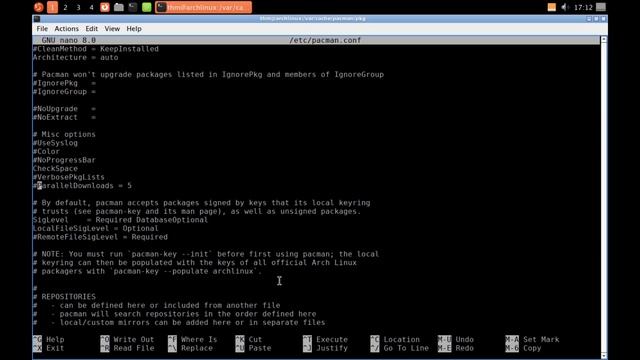
Task: Click the 'M-A Set Mark' shortcut label
Action: coord(533,340)
